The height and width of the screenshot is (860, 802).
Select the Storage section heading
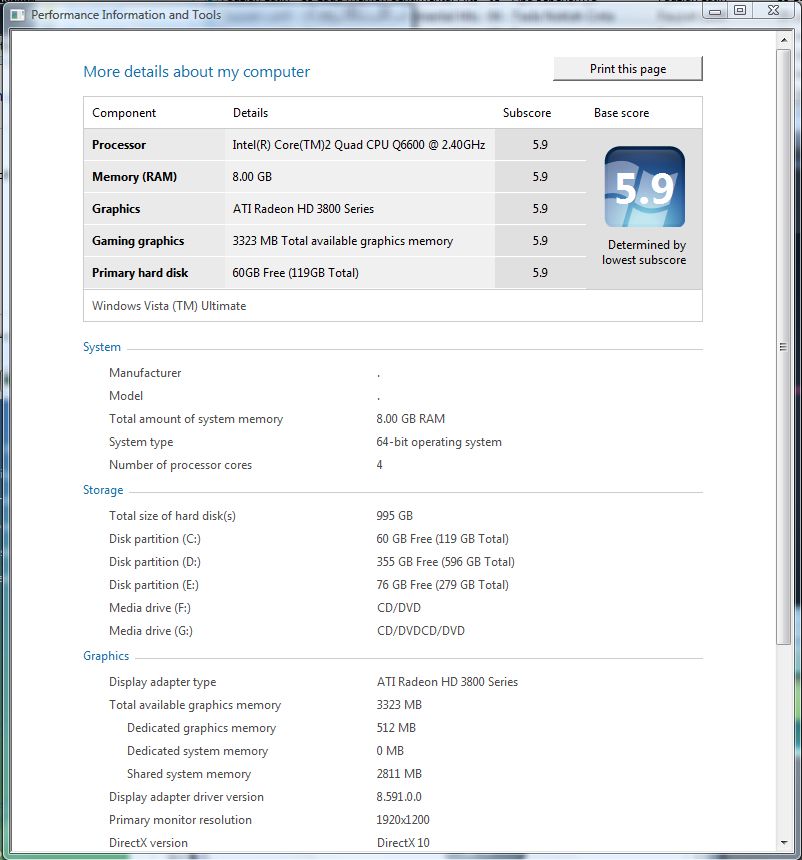[103, 490]
